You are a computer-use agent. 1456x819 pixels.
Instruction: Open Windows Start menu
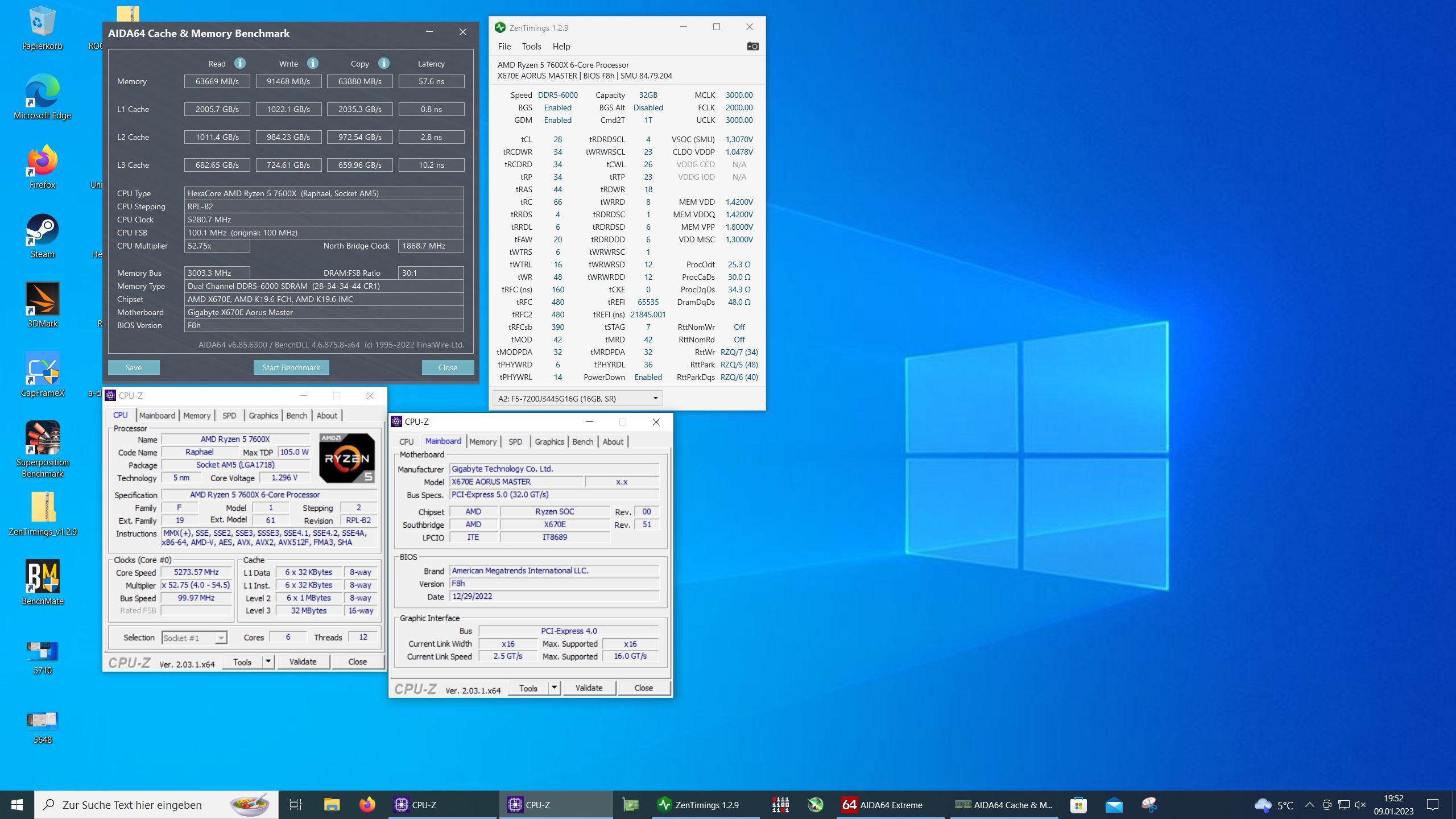coord(17,805)
